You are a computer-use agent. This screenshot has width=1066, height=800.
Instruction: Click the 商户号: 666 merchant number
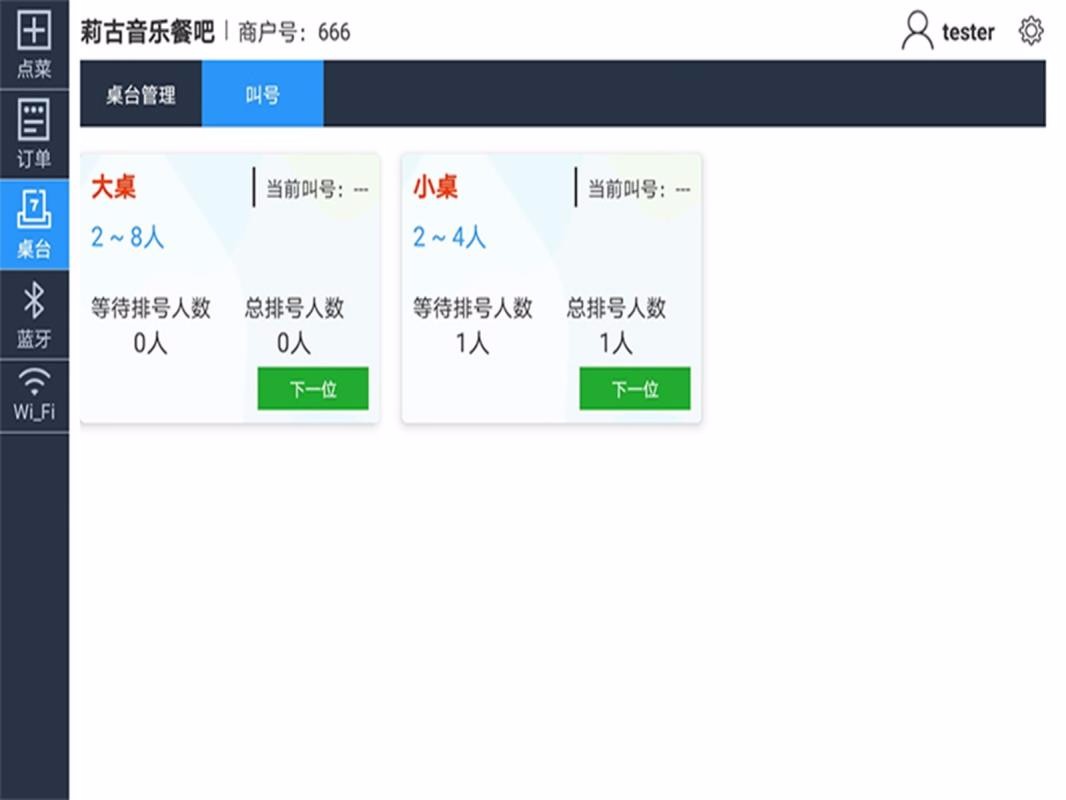pyautogui.click(x=294, y=32)
